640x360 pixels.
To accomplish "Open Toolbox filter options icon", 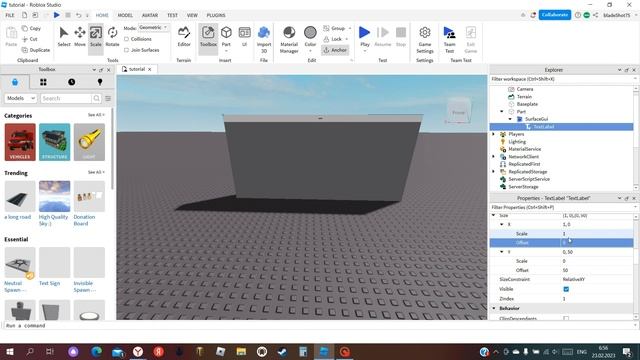I will point(108,98).
